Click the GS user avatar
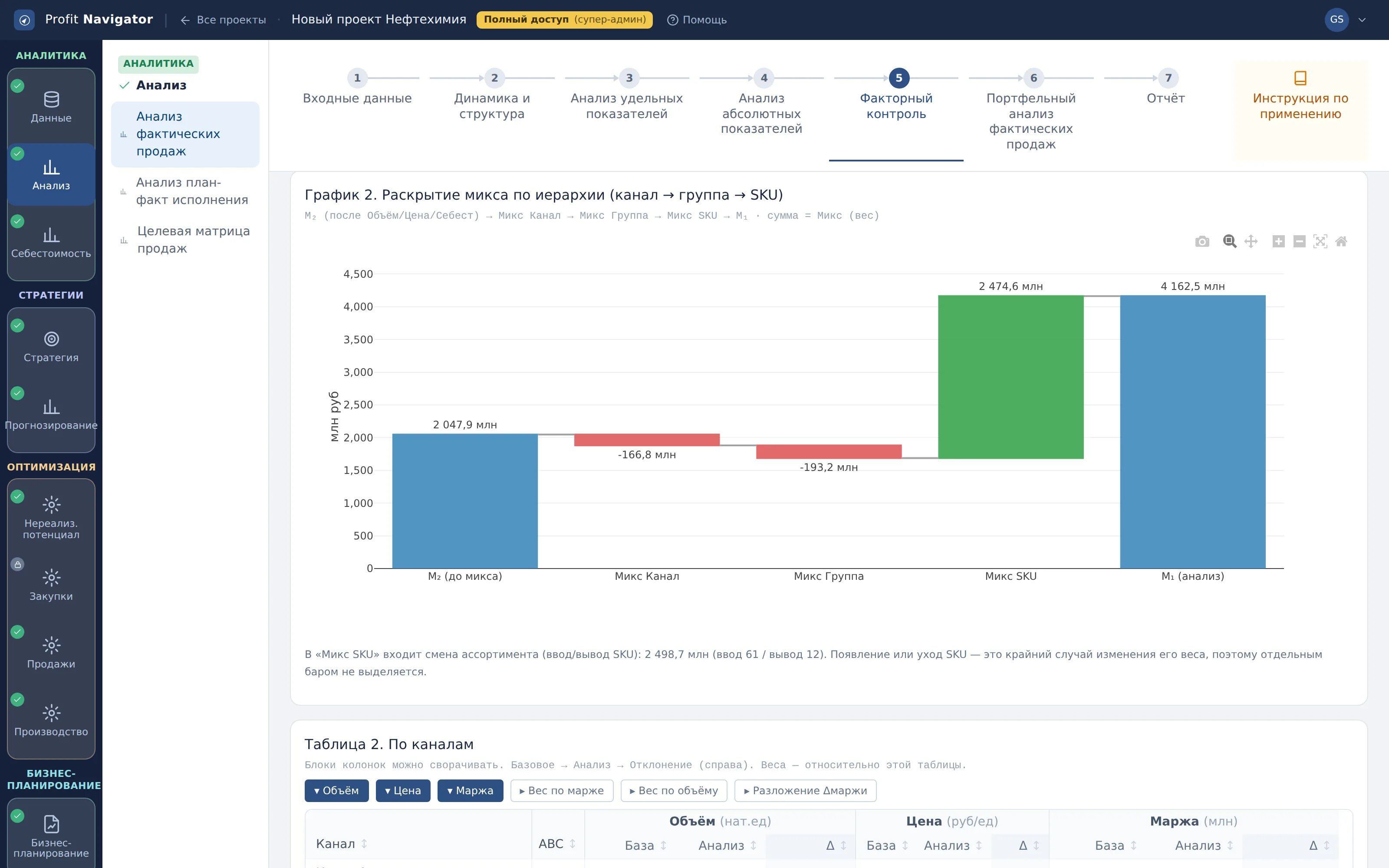This screenshot has height=868, width=1389. tap(1336, 20)
